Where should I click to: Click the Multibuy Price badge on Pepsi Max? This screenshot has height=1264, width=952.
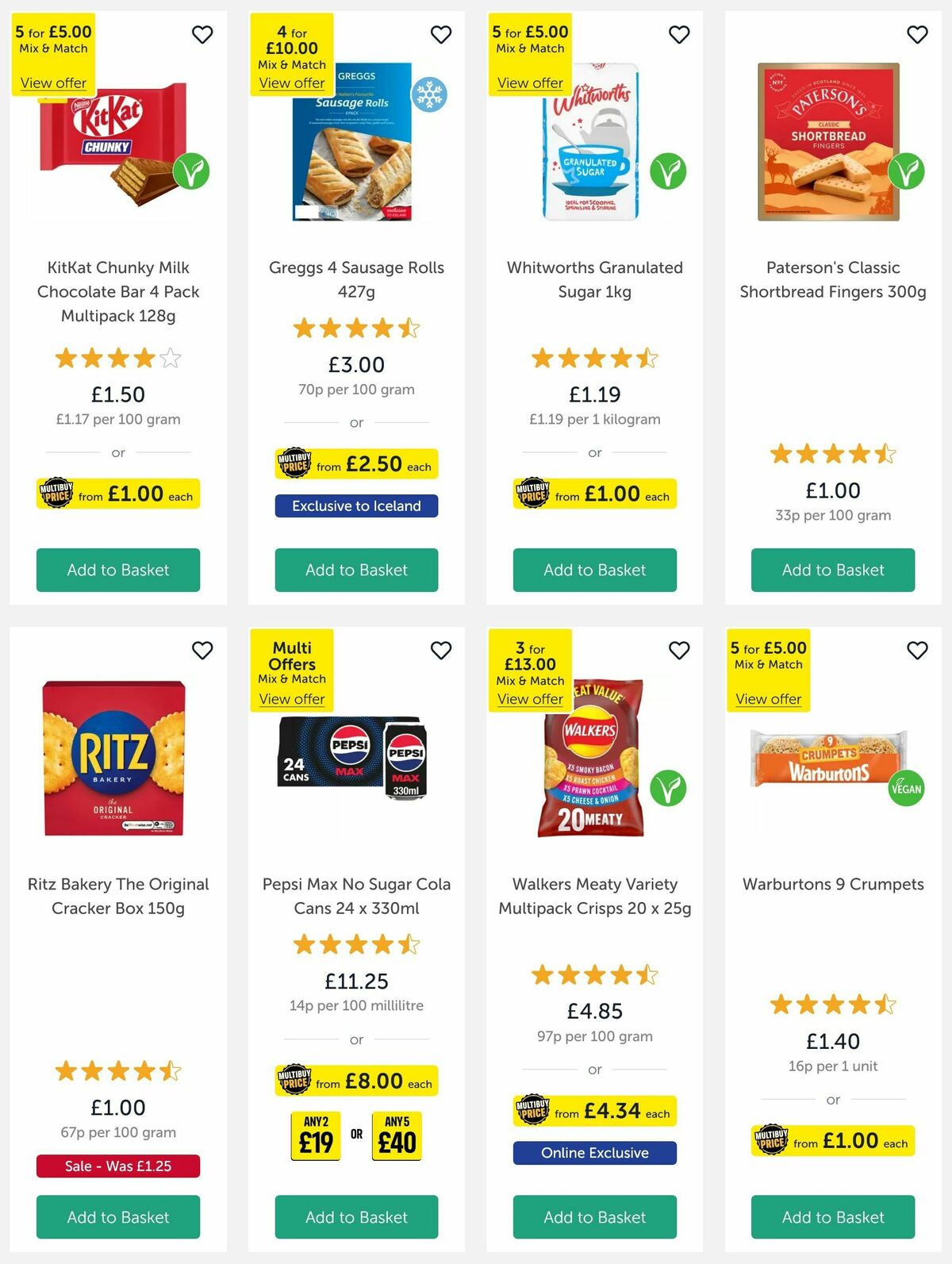[296, 1081]
